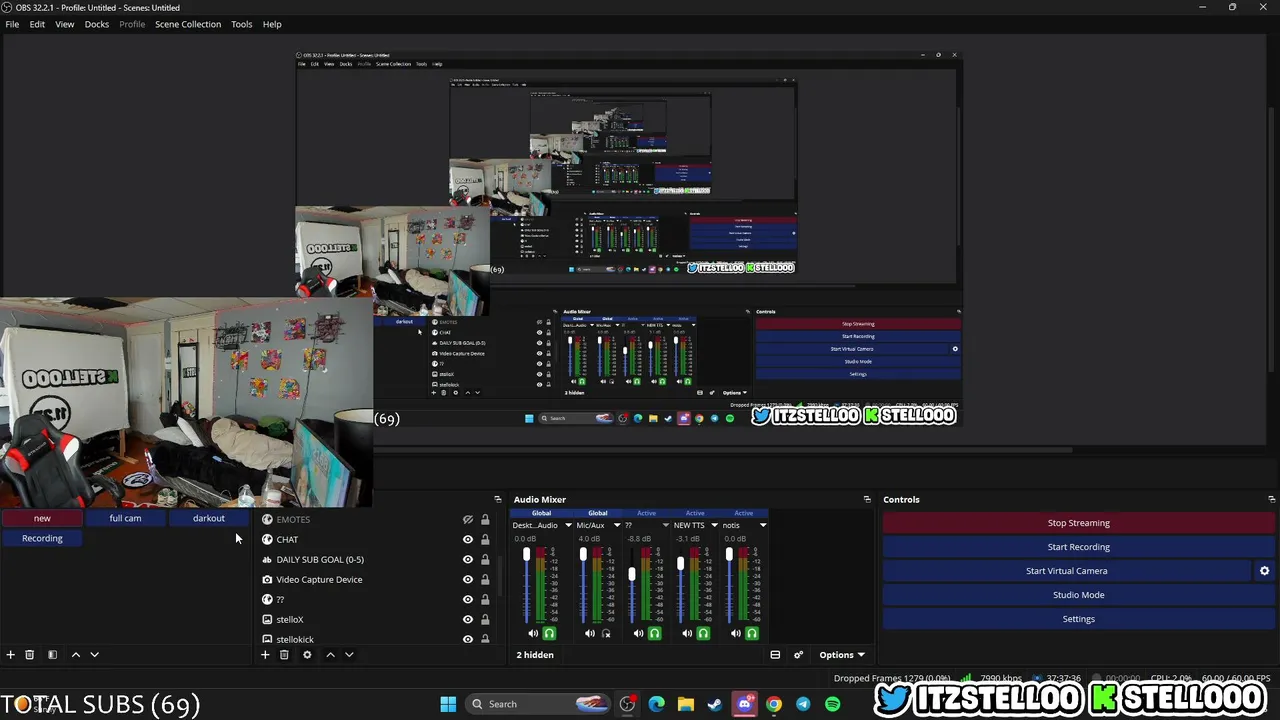Toggle audio mixer layout icon
This screenshot has width=1280, height=720.
tap(775, 655)
